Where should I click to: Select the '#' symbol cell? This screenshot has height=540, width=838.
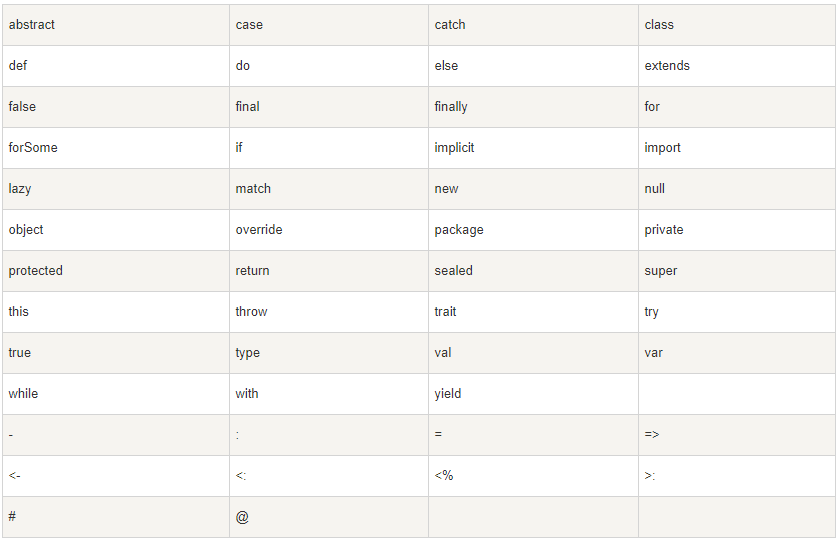[12, 517]
